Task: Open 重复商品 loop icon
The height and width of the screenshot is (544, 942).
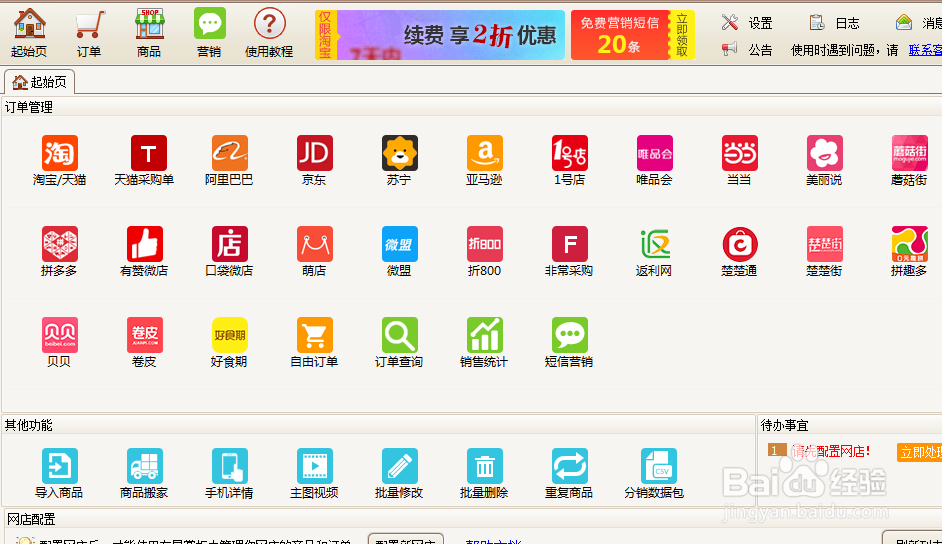Action: pos(570,474)
